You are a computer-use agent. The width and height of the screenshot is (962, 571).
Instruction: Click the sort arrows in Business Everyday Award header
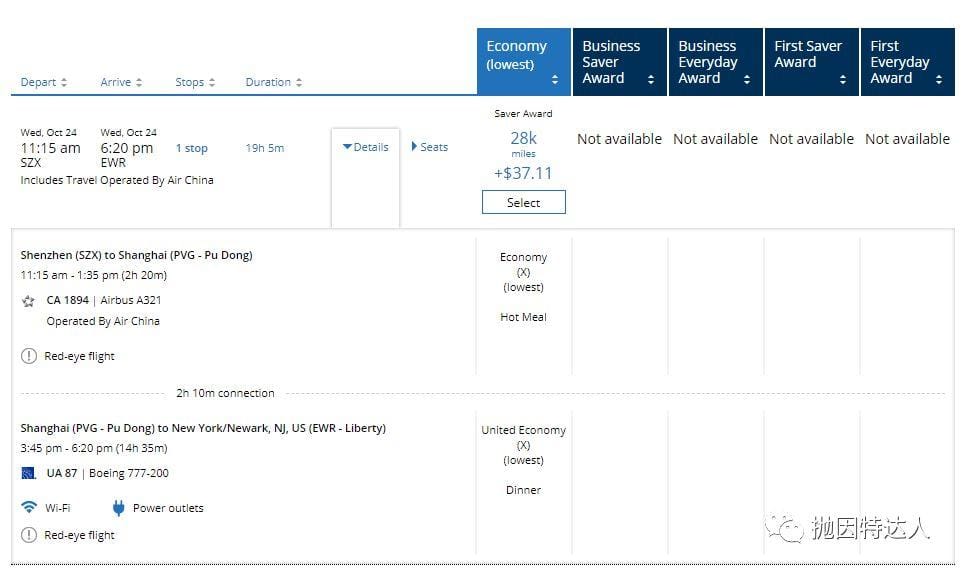747,80
